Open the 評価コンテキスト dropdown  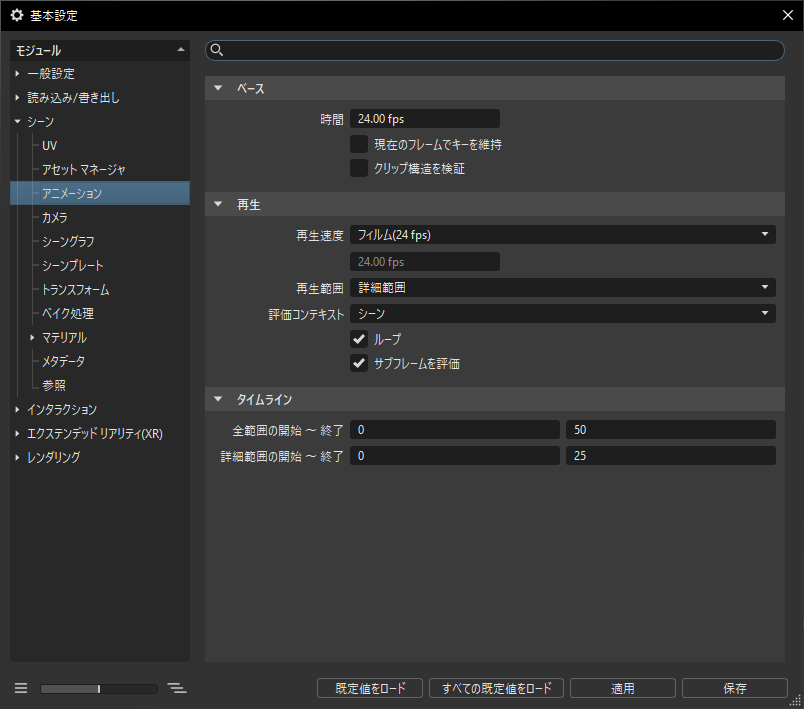[562, 313]
